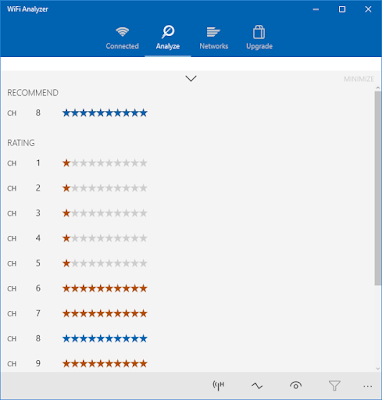This screenshot has width=382, height=400.
Task: Select the recommended CH 8 blue stars
Action: [x=105, y=113]
